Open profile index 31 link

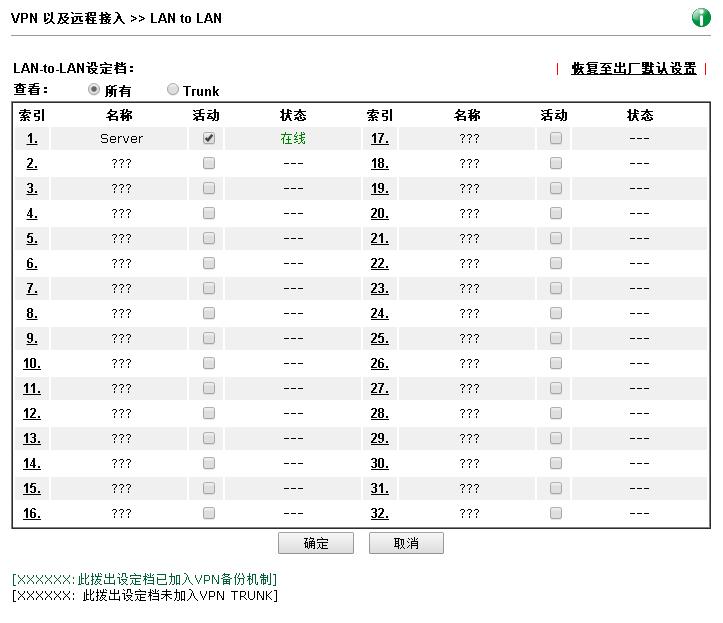(x=379, y=488)
